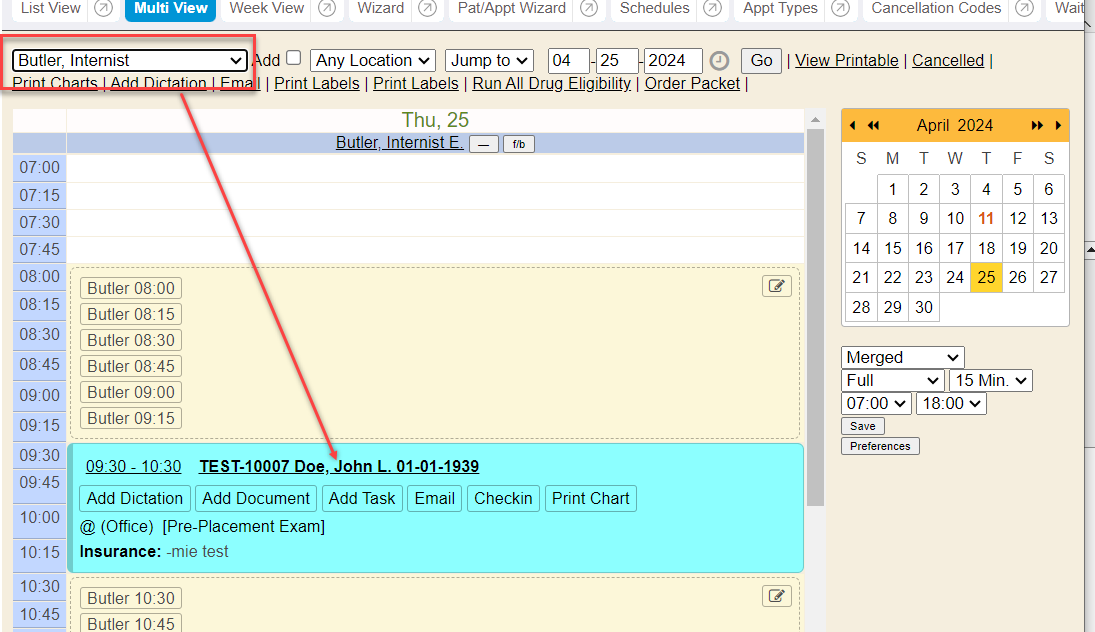This screenshot has width=1095, height=632.
Task: Jump forward one year using double-right arrows
Action: [x=1037, y=125]
